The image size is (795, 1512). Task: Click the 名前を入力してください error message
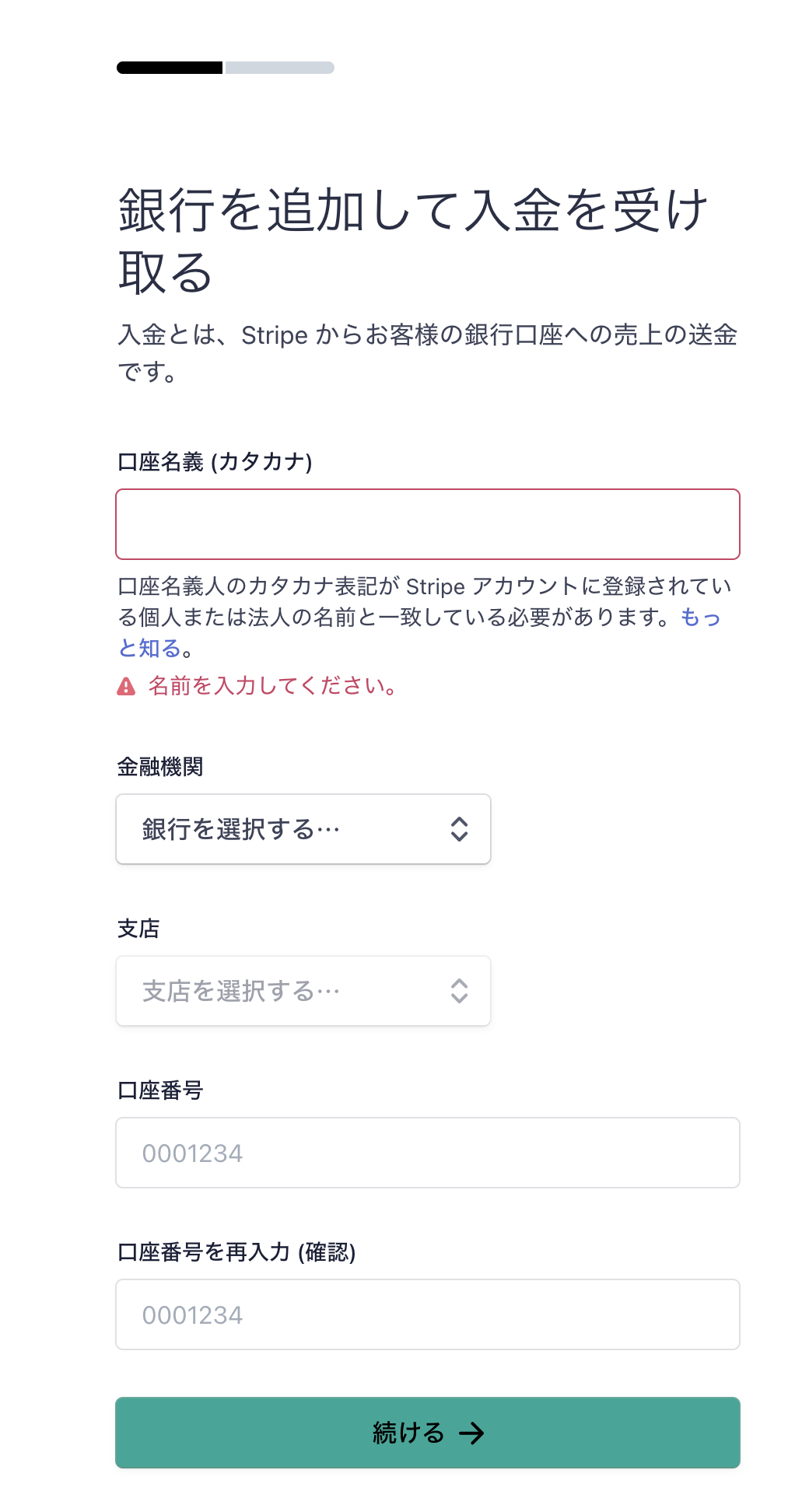(x=274, y=686)
